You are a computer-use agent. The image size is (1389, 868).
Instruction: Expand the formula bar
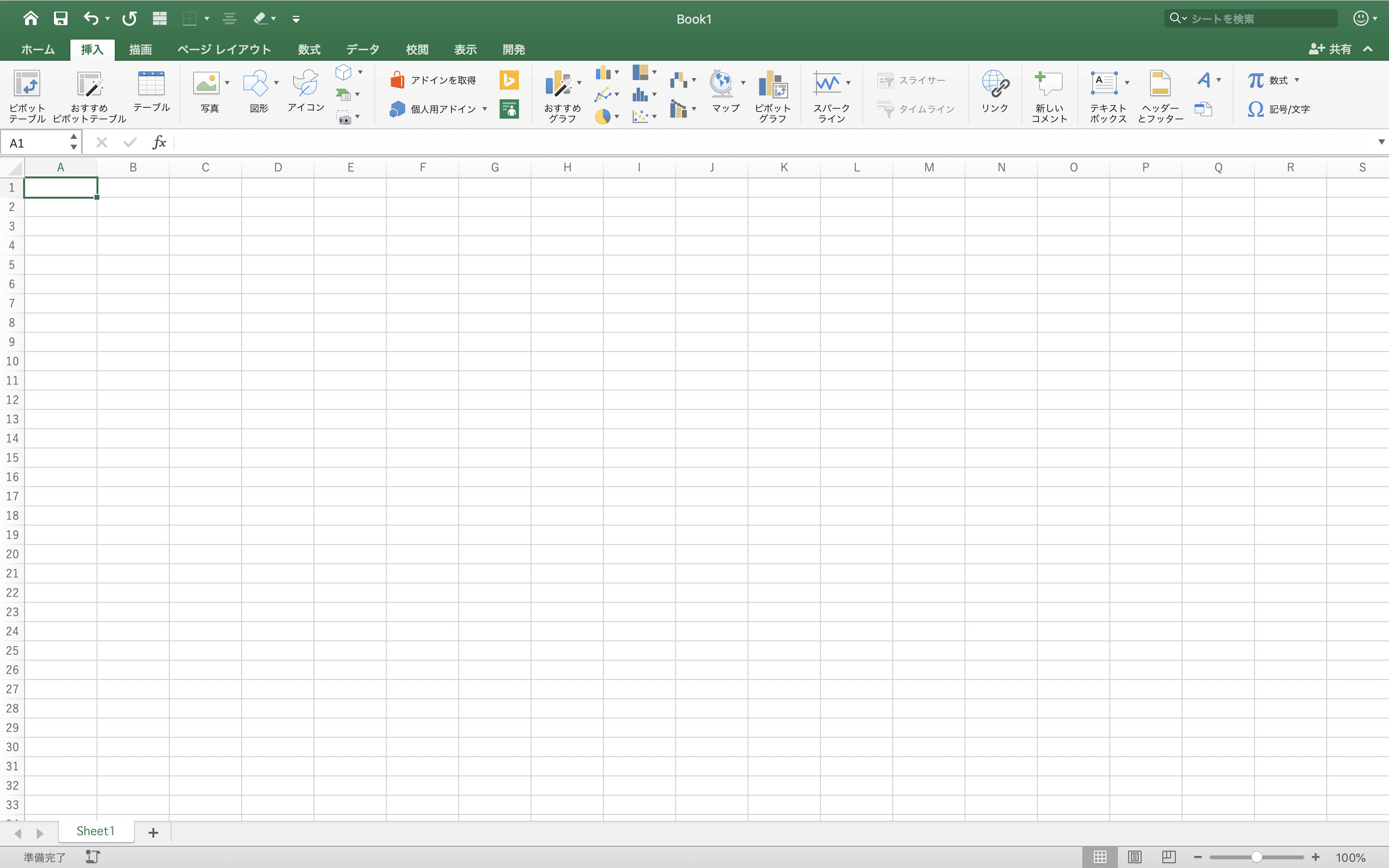click(1381, 142)
